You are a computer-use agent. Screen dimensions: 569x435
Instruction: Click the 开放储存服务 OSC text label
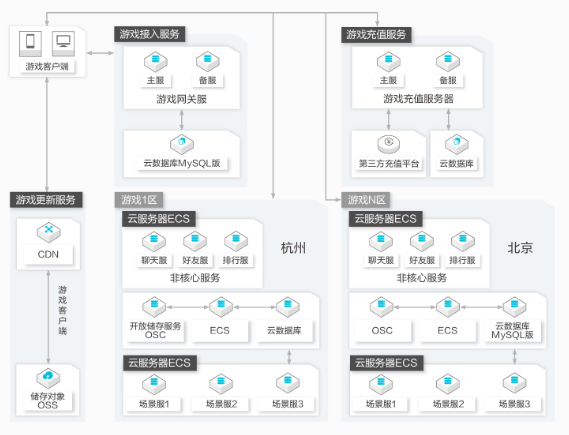[155, 330]
